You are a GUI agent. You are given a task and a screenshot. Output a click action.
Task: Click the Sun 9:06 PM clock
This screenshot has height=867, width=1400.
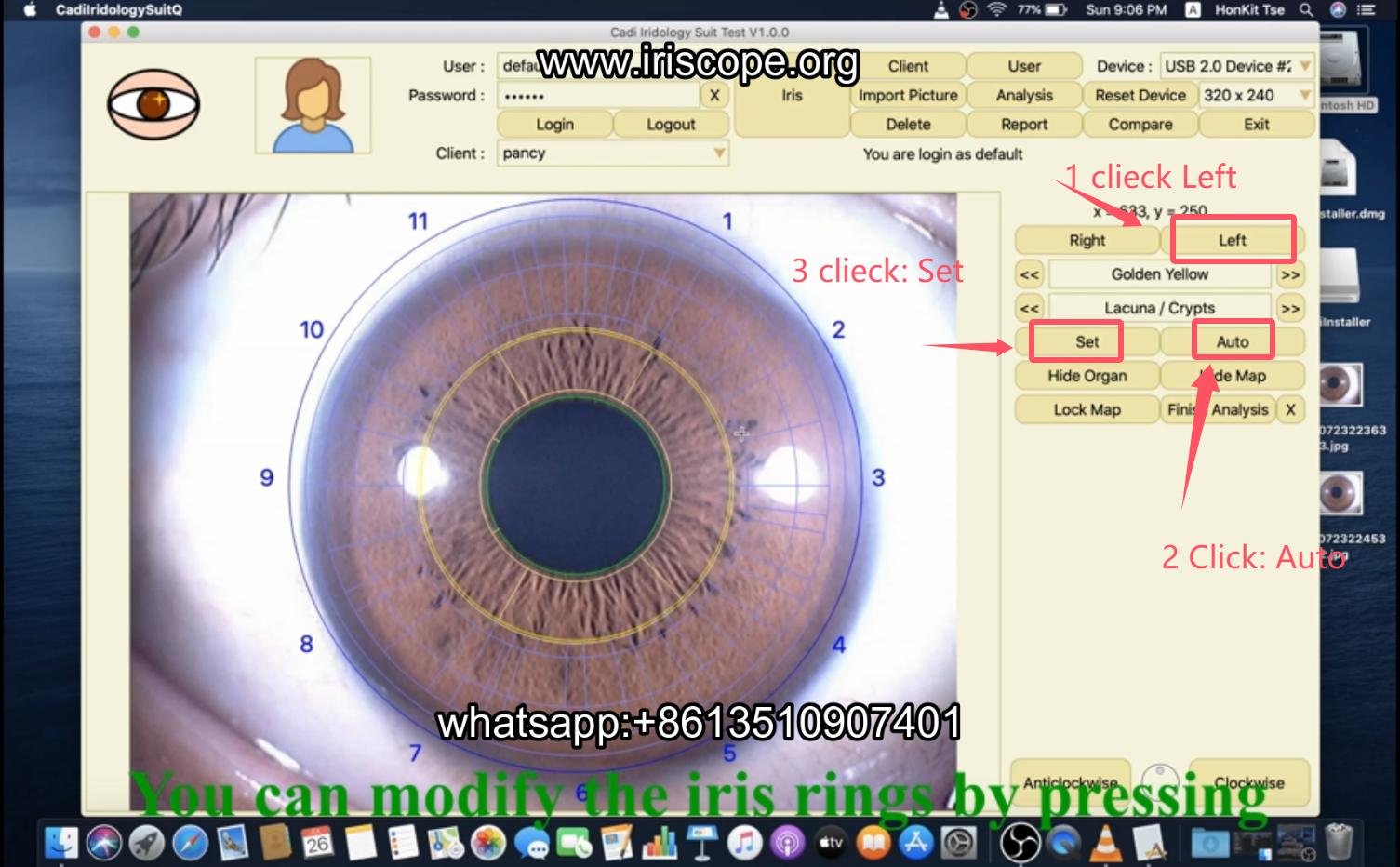tap(1126, 9)
